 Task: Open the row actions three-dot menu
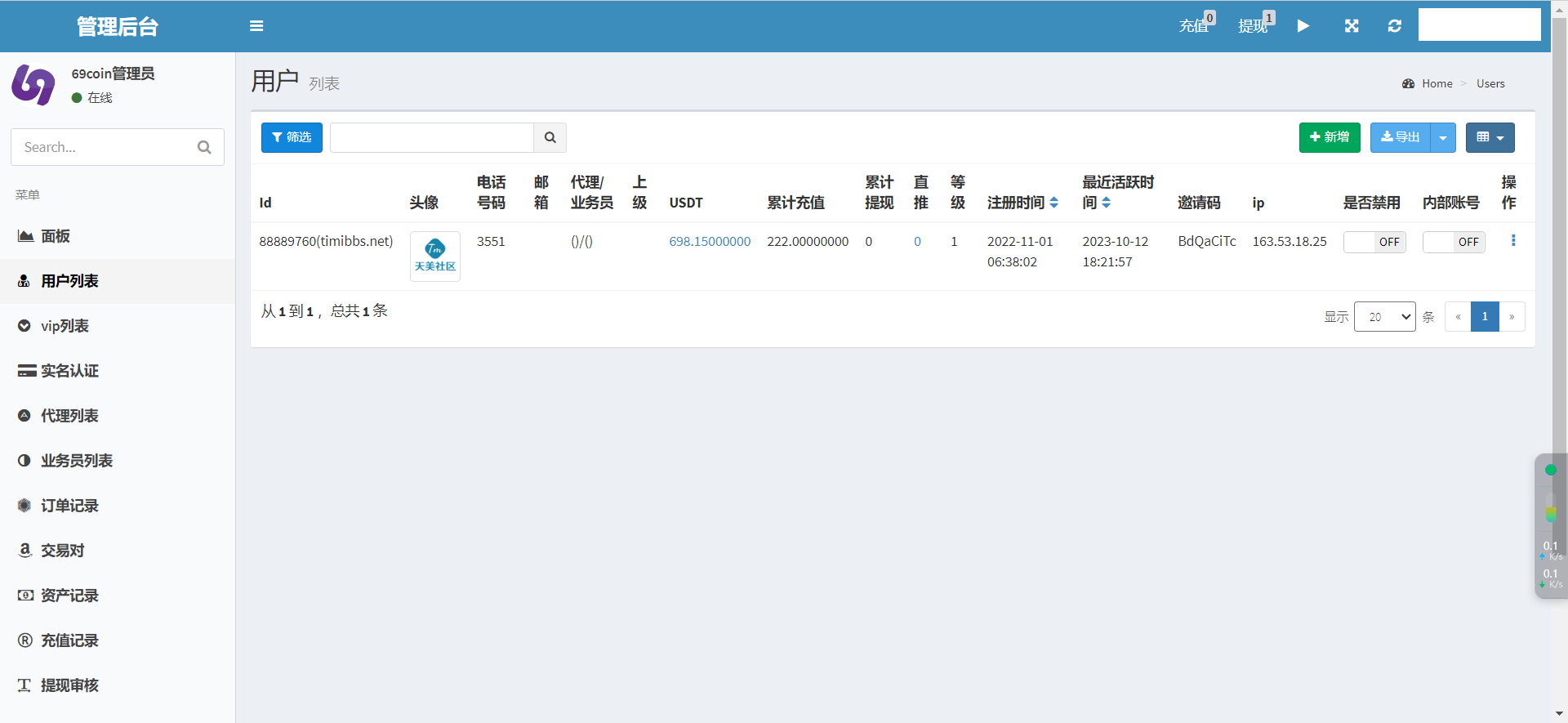[x=1513, y=241]
